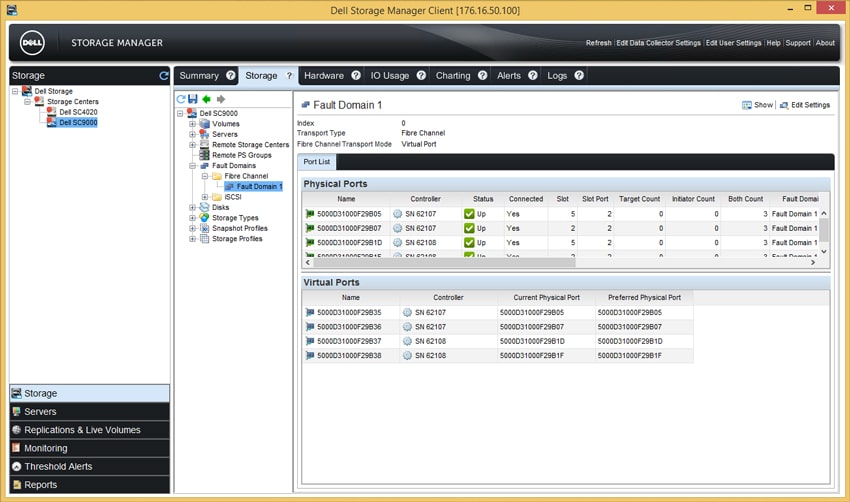The image size is (850, 502).
Task: Click the Physical Ports scroll right arrow
Action: (813, 262)
